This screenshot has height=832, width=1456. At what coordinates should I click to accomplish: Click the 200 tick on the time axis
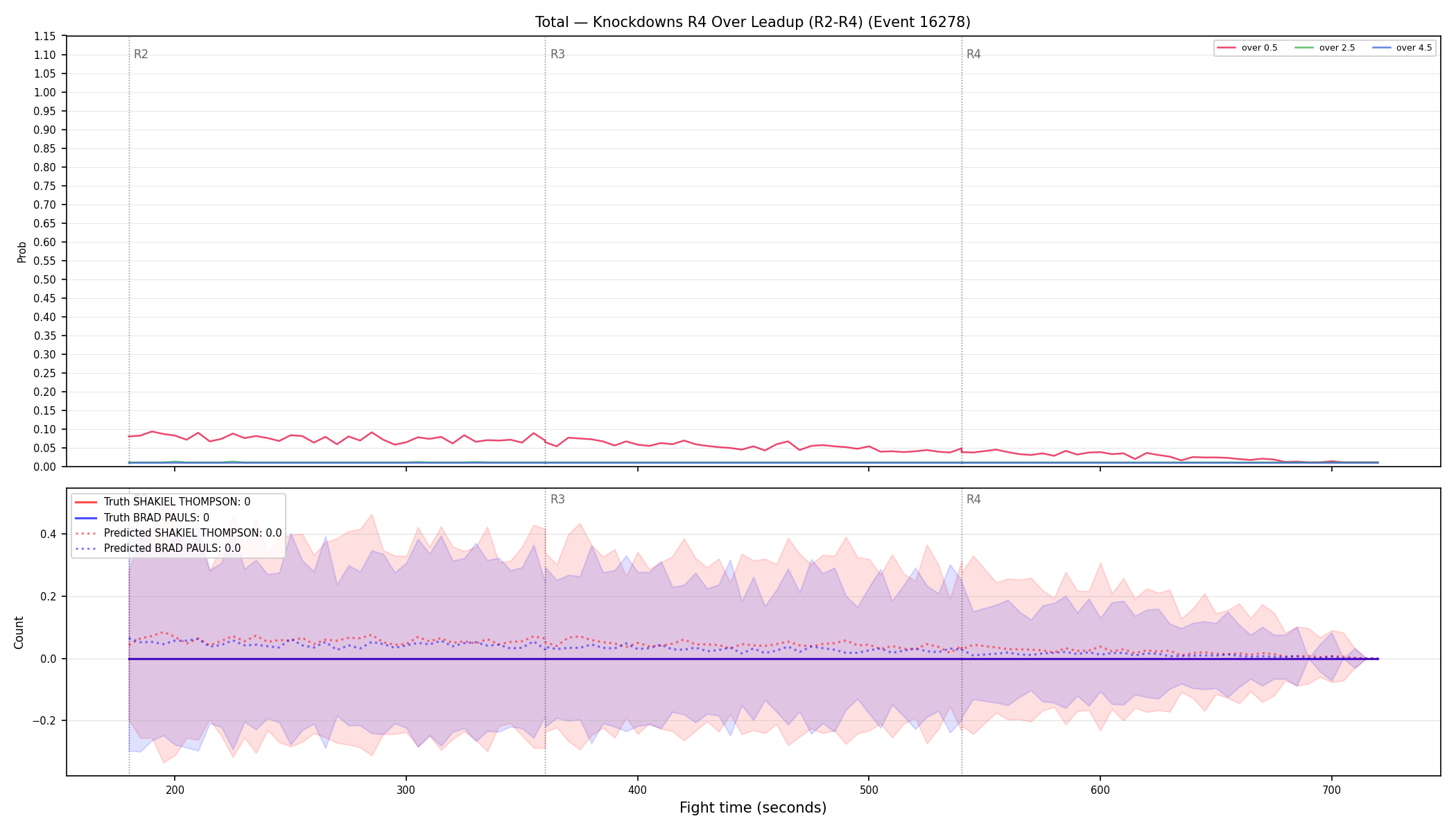click(175, 790)
